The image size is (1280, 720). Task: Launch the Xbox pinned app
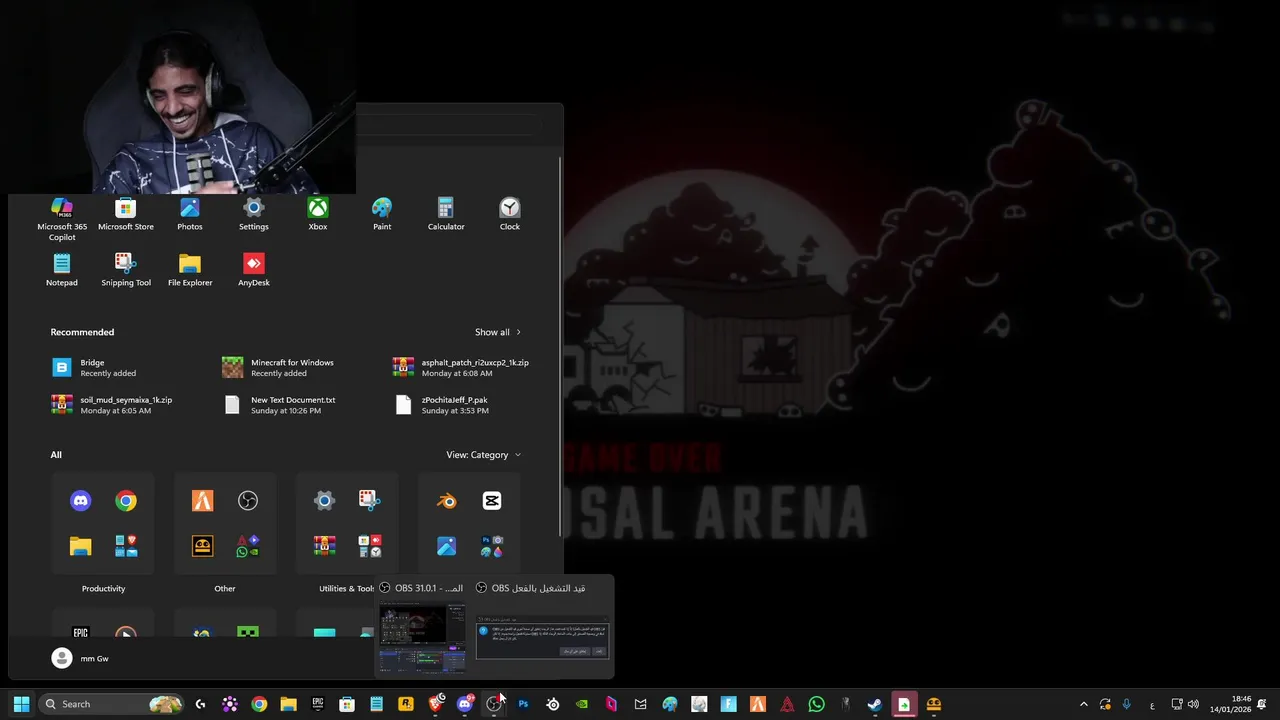click(x=318, y=214)
